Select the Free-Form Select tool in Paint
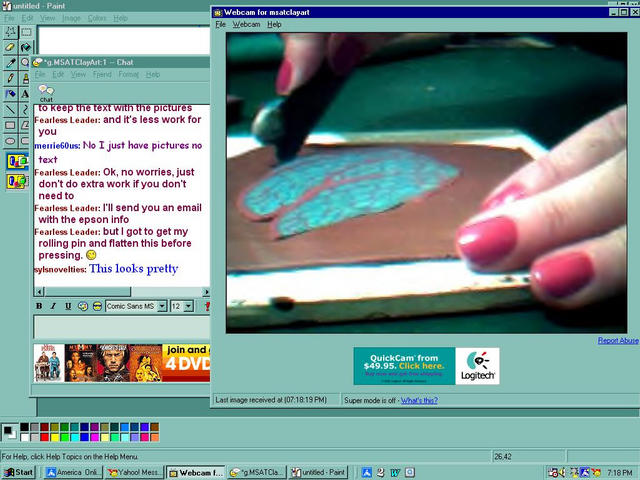 click(x=10, y=31)
